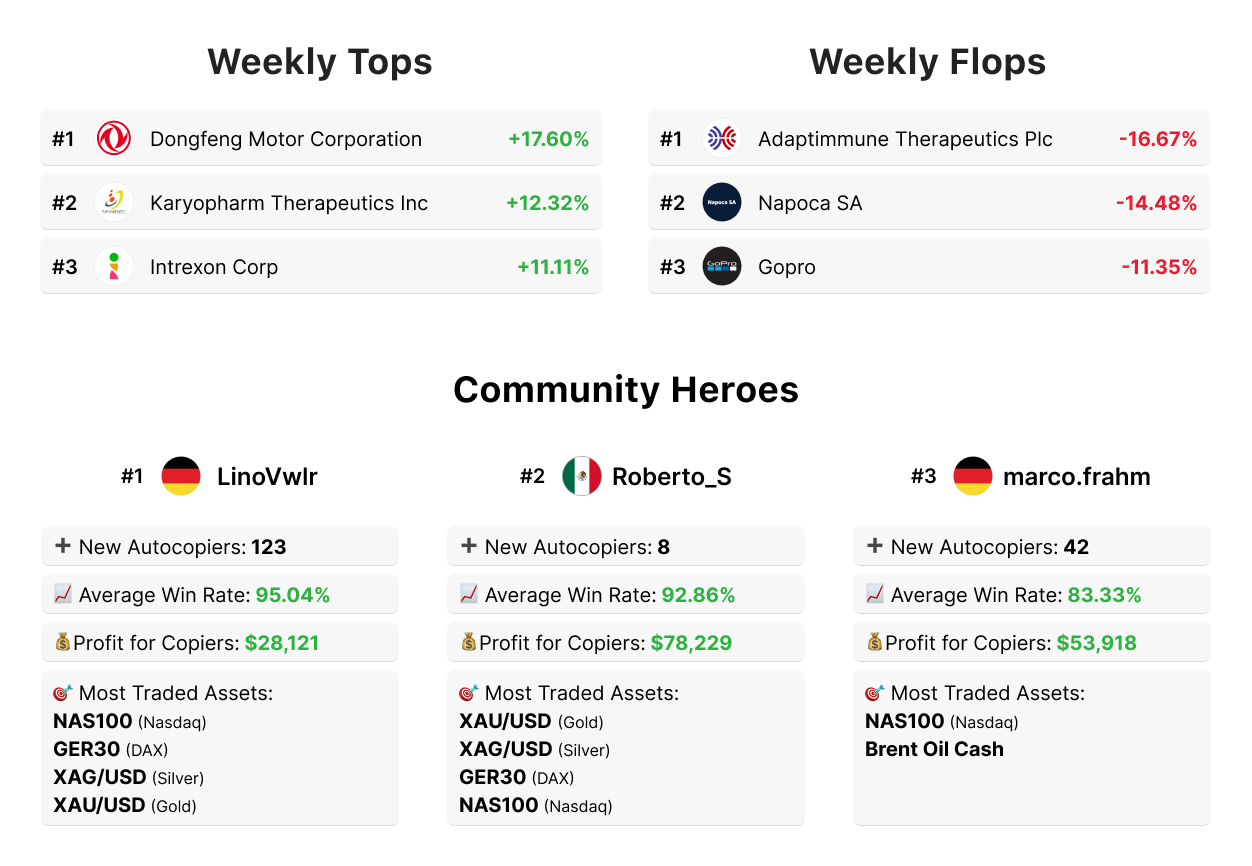Click the money bag icon beside $53,918 profit

(x=875, y=642)
